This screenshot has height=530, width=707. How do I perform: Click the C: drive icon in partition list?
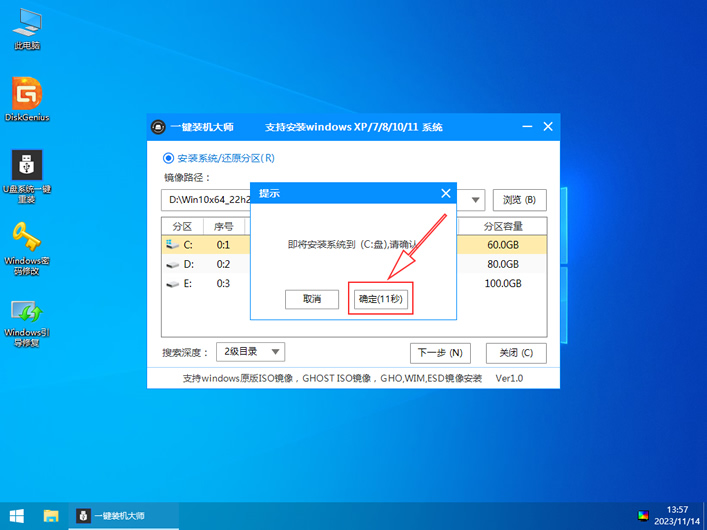172,245
